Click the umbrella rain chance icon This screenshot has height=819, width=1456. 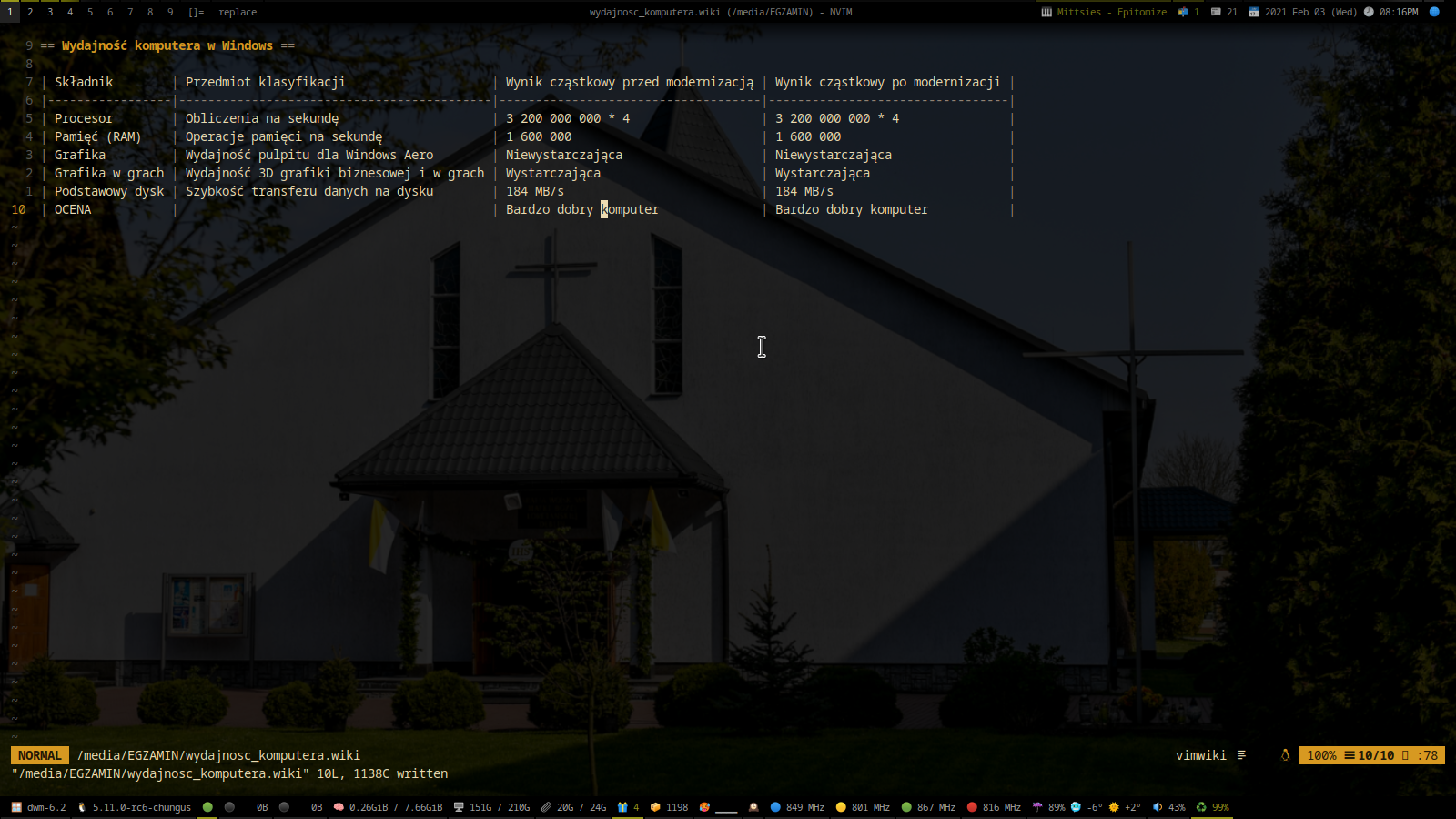click(1037, 807)
